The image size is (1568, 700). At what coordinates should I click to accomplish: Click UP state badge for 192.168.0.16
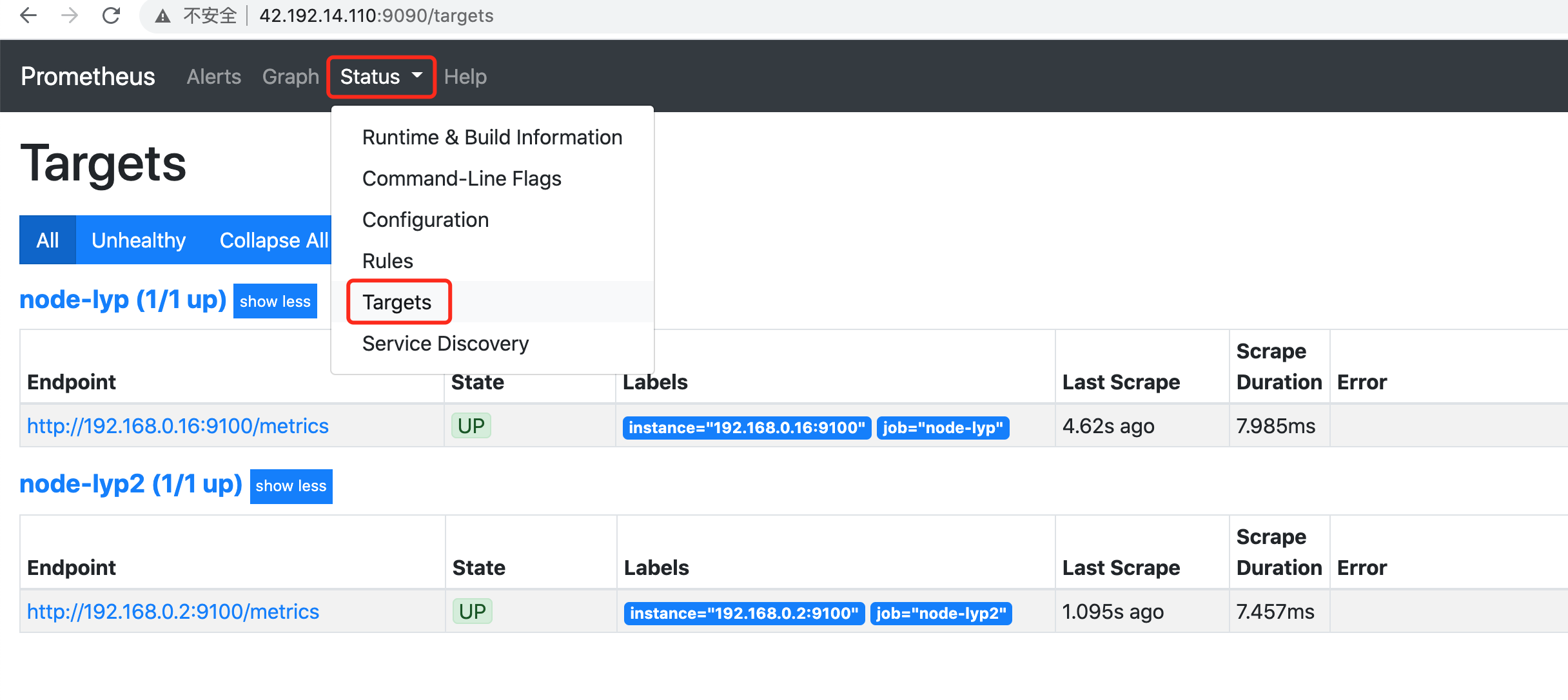point(471,425)
